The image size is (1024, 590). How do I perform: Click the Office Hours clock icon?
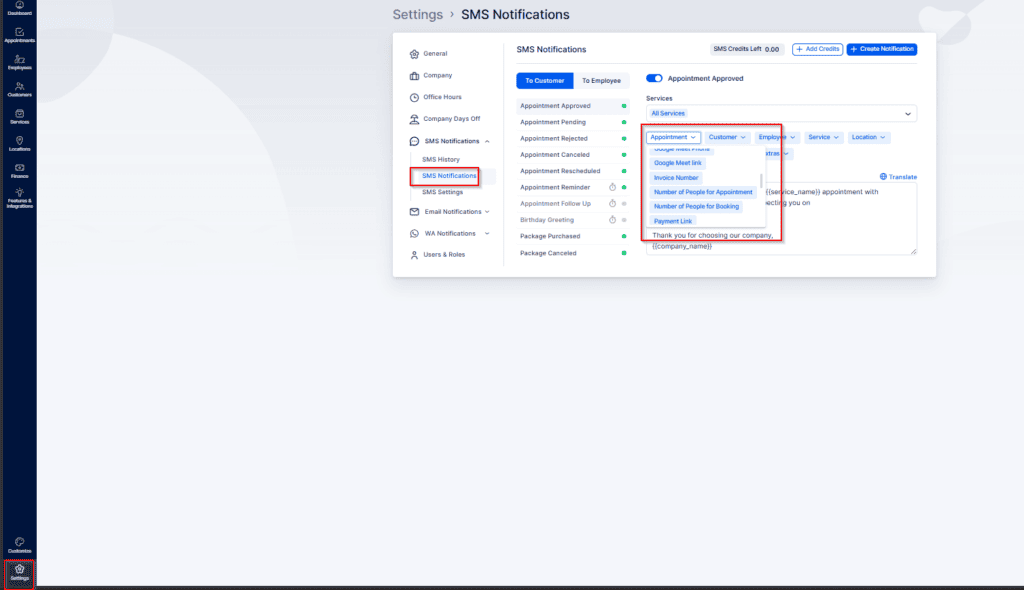point(414,97)
